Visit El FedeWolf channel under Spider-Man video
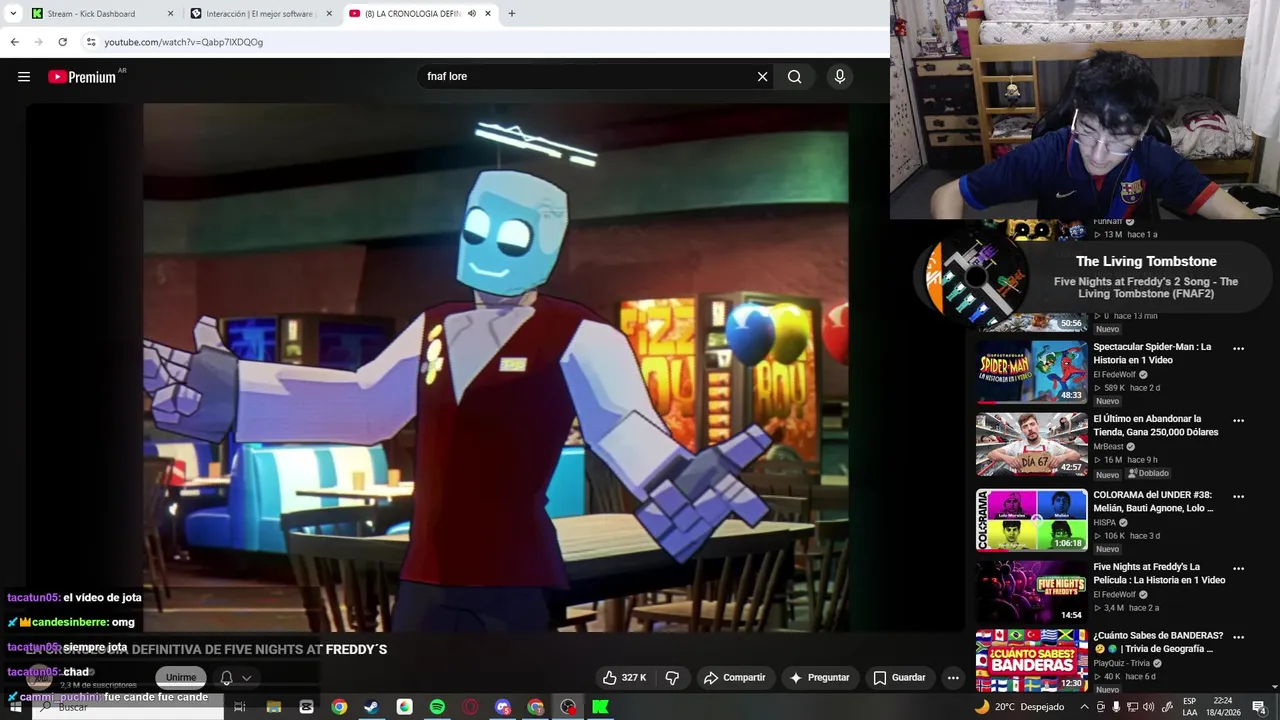This screenshot has width=1280, height=720. [1115, 375]
